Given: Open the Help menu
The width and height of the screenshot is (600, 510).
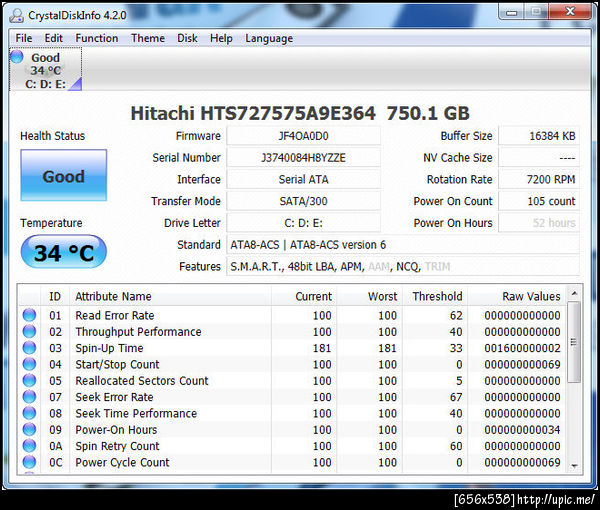Looking at the screenshot, I should click(221, 38).
